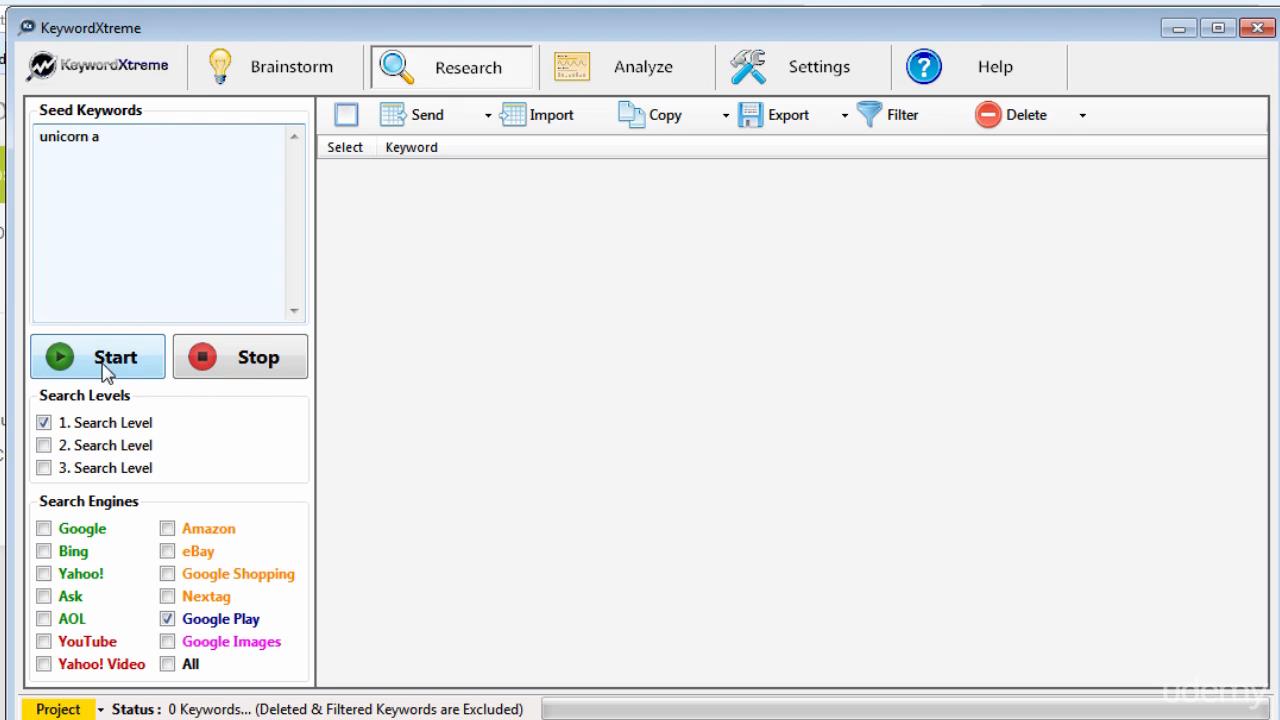The height and width of the screenshot is (720, 1280).
Task: Click the KeywordXtreme logo
Action: (98, 66)
